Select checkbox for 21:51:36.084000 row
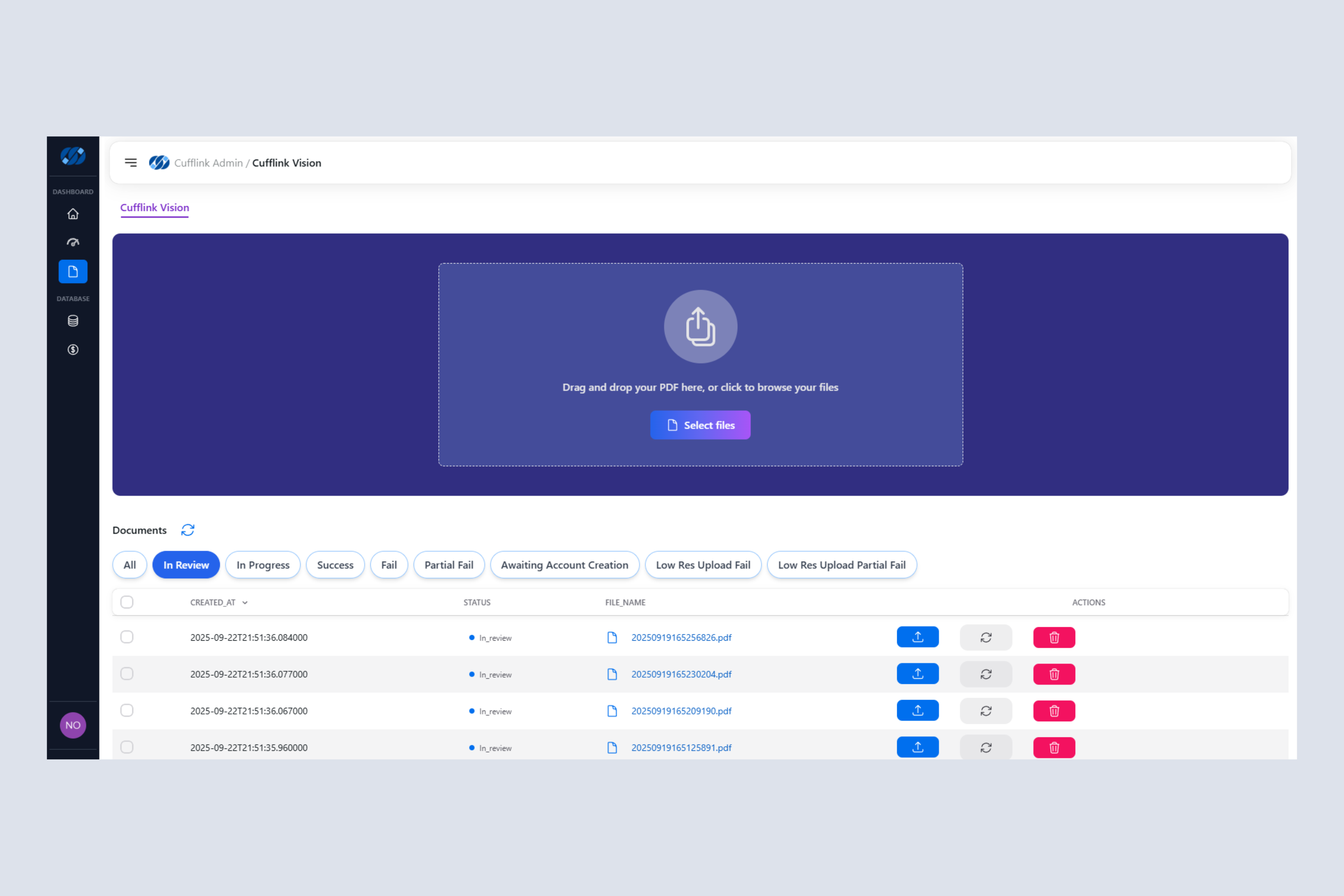The image size is (1344, 896). click(127, 637)
